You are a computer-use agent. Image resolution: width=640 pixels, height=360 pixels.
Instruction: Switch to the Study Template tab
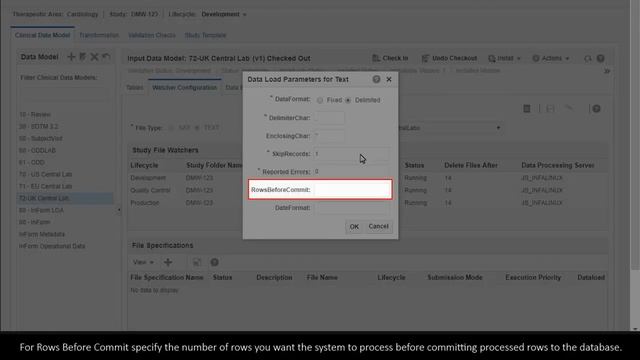tap(205, 35)
